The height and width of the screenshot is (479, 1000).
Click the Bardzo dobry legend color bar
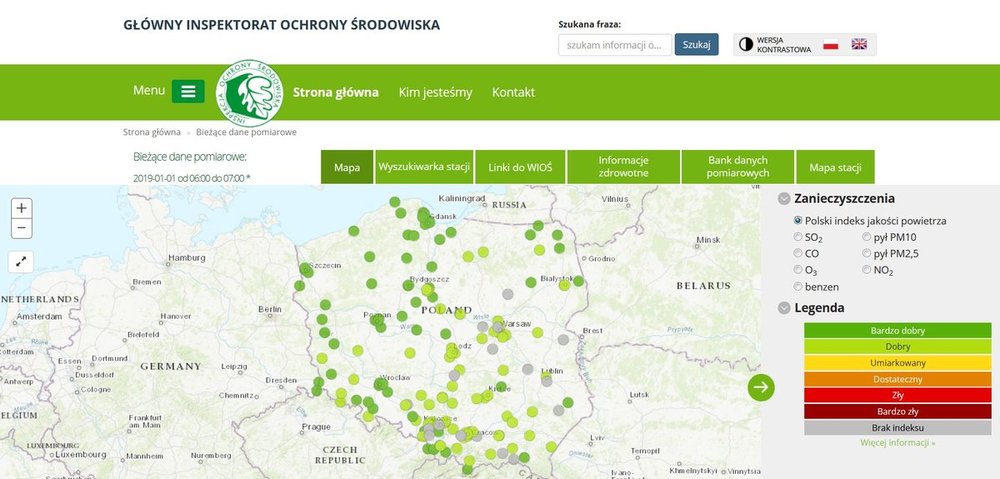[897, 331]
